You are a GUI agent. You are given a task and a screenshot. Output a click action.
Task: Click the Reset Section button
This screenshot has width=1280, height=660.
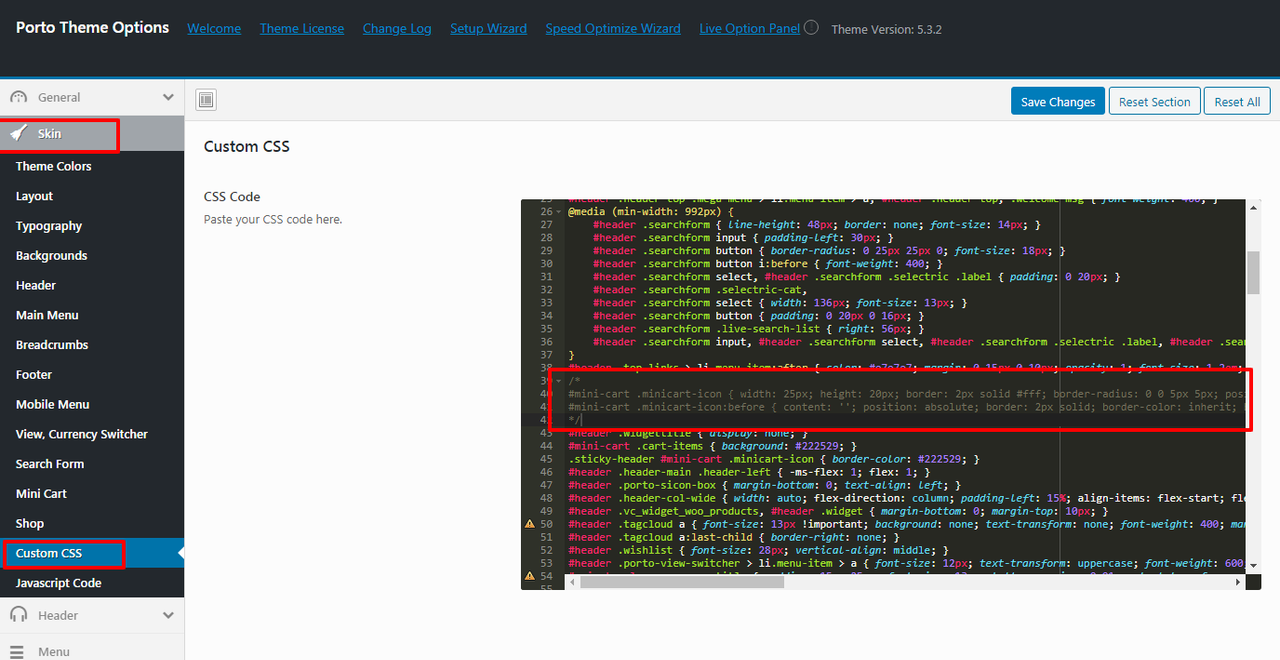point(1154,102)
